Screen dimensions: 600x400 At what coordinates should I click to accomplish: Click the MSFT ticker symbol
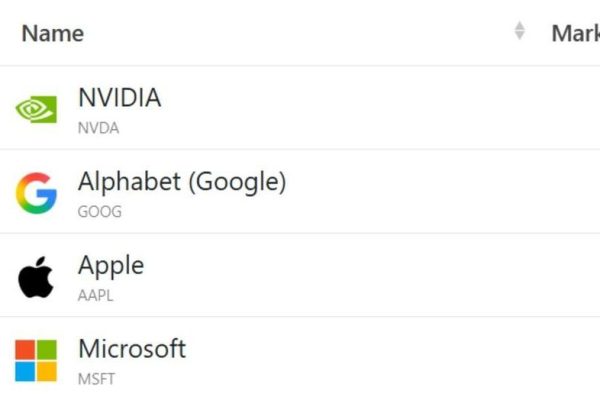pos(96,379)
